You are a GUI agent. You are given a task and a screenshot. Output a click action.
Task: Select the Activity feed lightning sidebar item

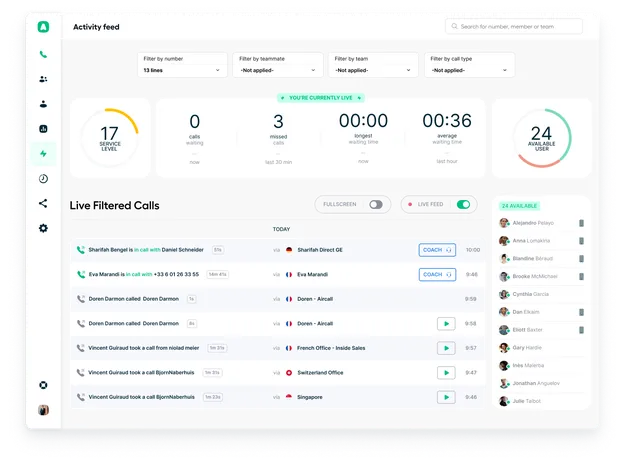43,154
